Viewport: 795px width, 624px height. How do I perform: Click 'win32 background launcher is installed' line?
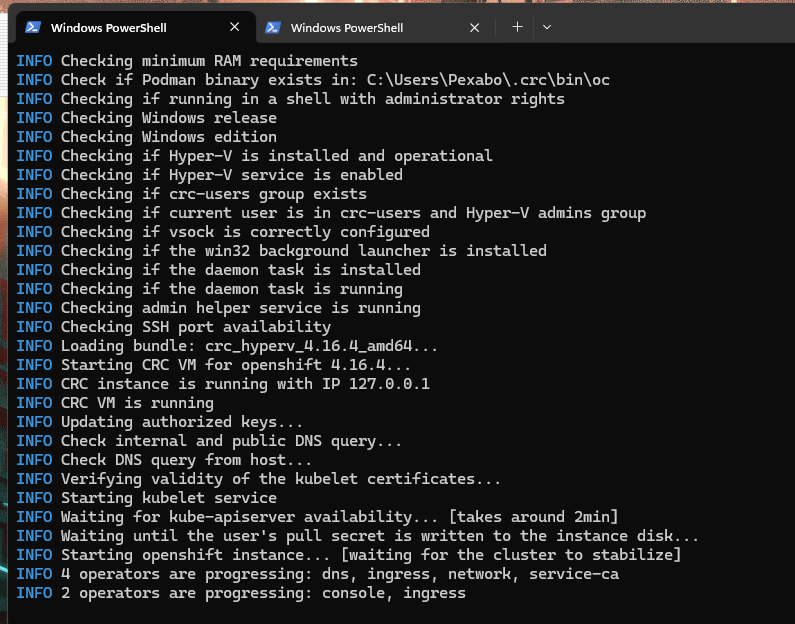coord(281,251)
